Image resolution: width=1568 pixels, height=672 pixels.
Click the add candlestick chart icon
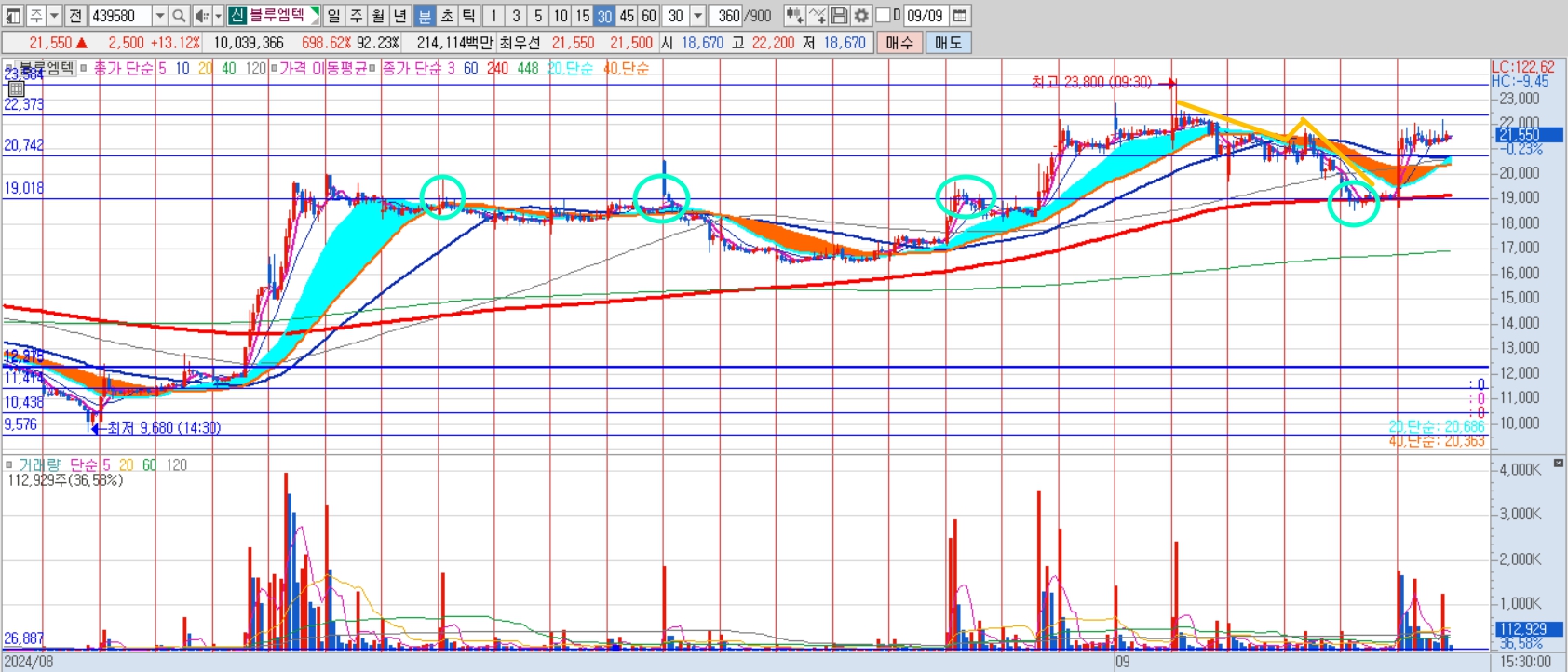click(794, 16)
